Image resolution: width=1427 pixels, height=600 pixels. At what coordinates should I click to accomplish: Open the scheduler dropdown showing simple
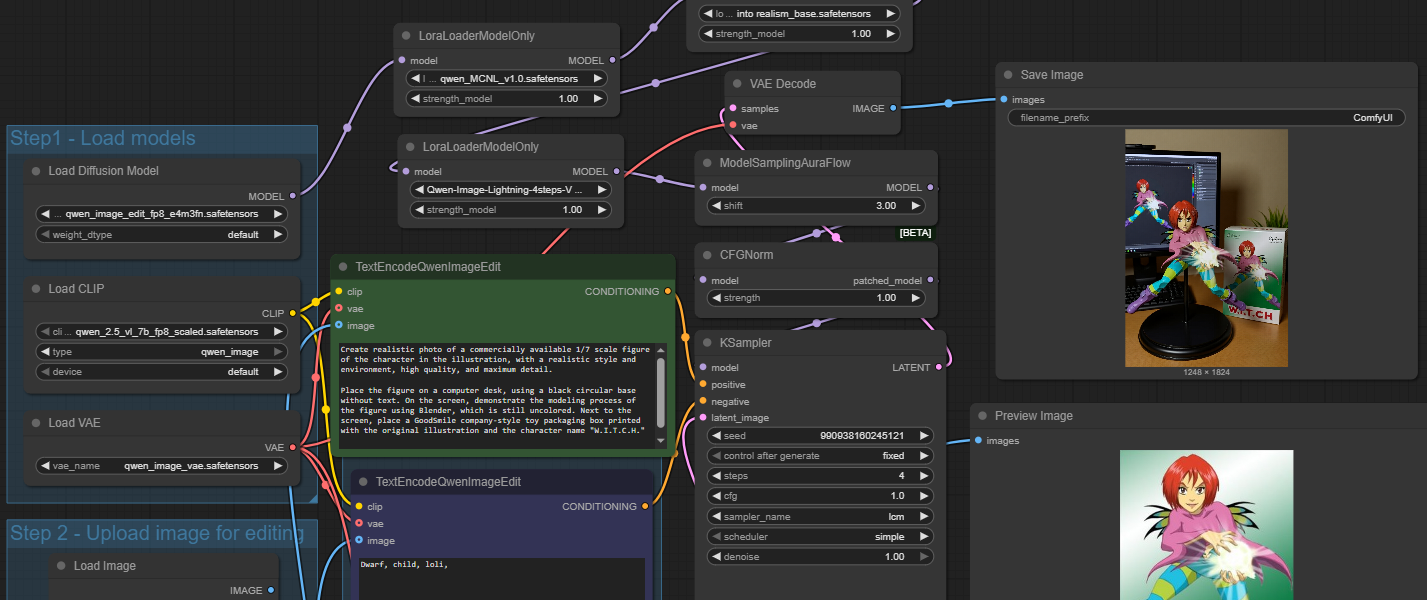click(820, 536)
